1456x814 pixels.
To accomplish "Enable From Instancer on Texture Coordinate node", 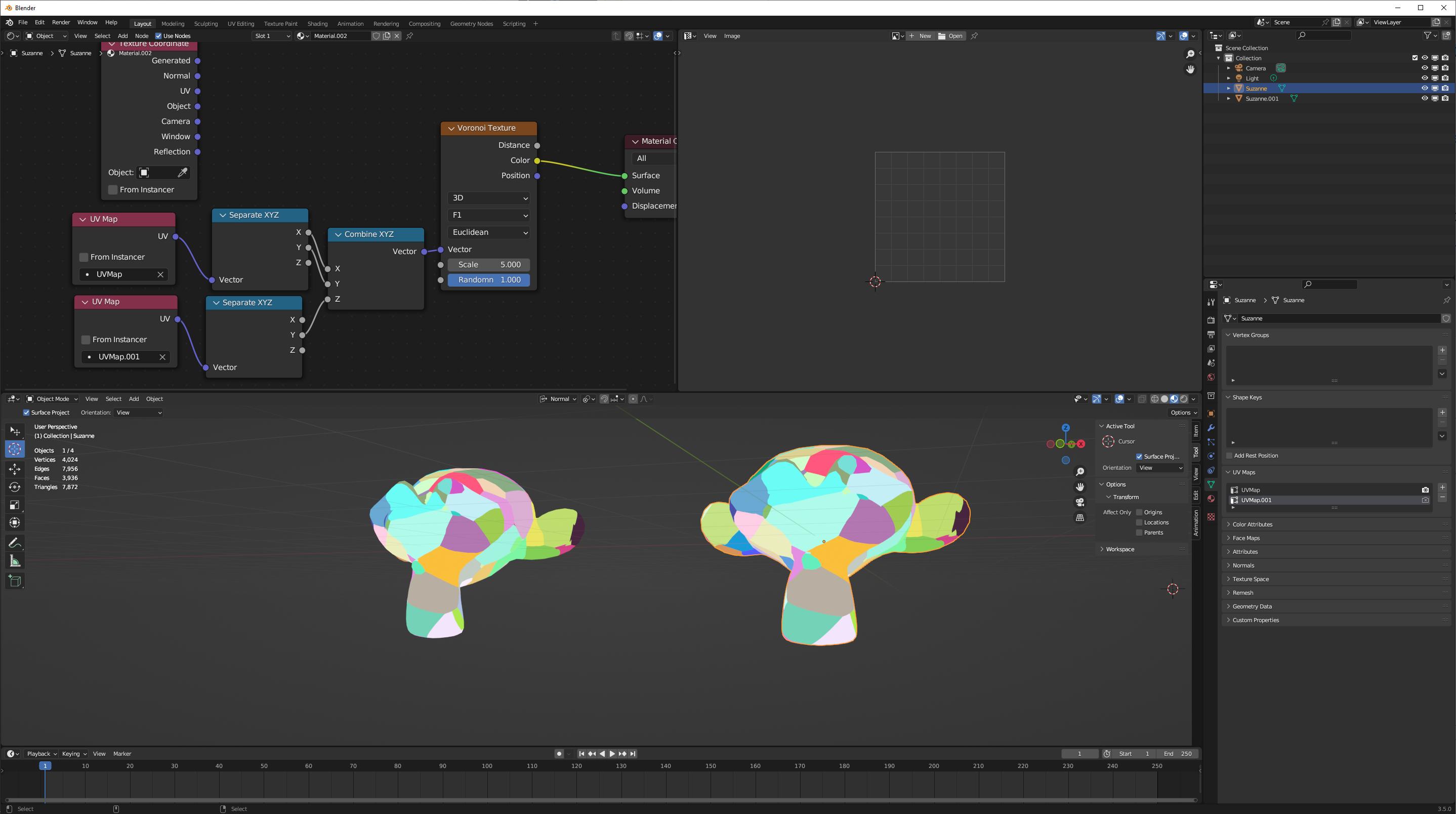I will (x=113, y=190).
